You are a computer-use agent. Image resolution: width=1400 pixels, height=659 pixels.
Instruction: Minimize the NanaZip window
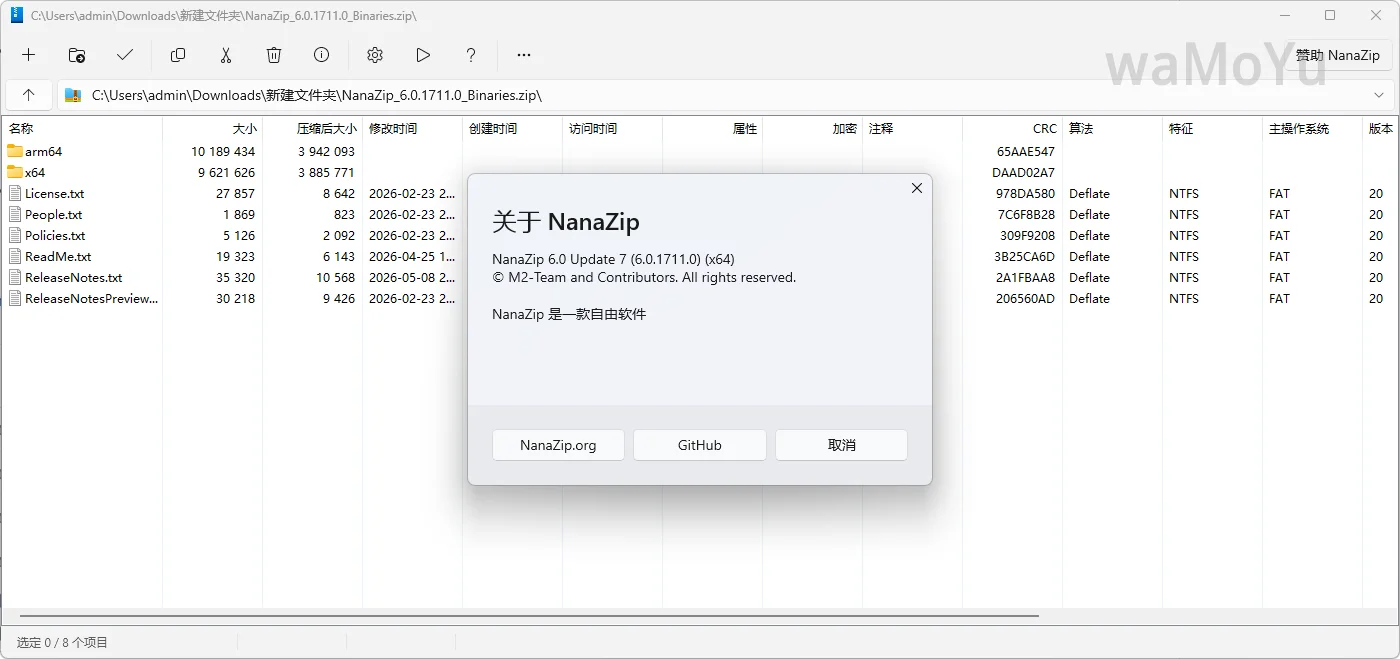tap(1284, 15)
